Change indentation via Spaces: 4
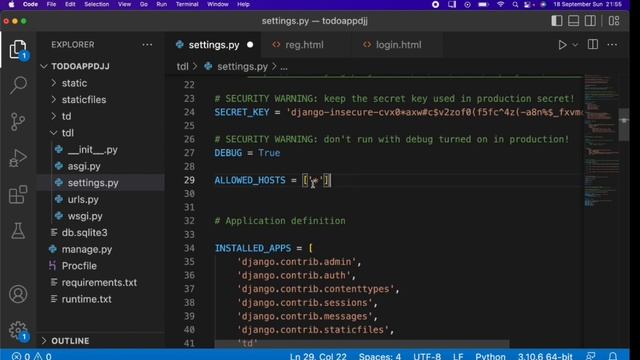640x360 pixels. [x=380, y=356]
